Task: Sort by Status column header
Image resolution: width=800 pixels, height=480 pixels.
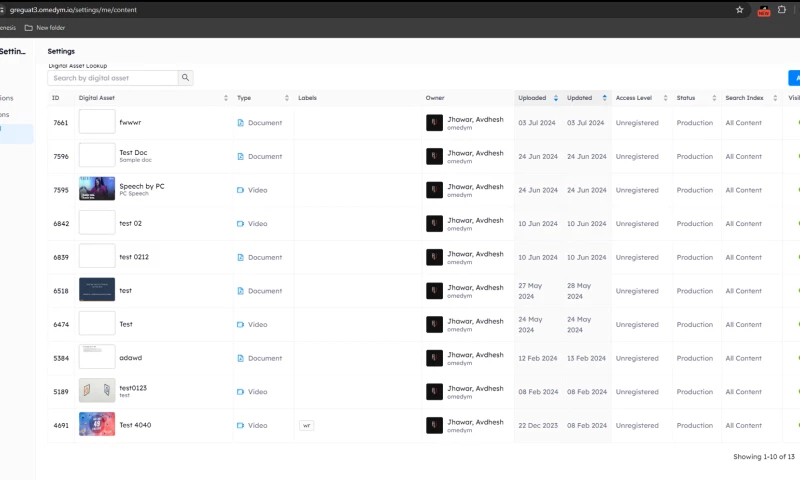Action: click(x=714, y=98)
